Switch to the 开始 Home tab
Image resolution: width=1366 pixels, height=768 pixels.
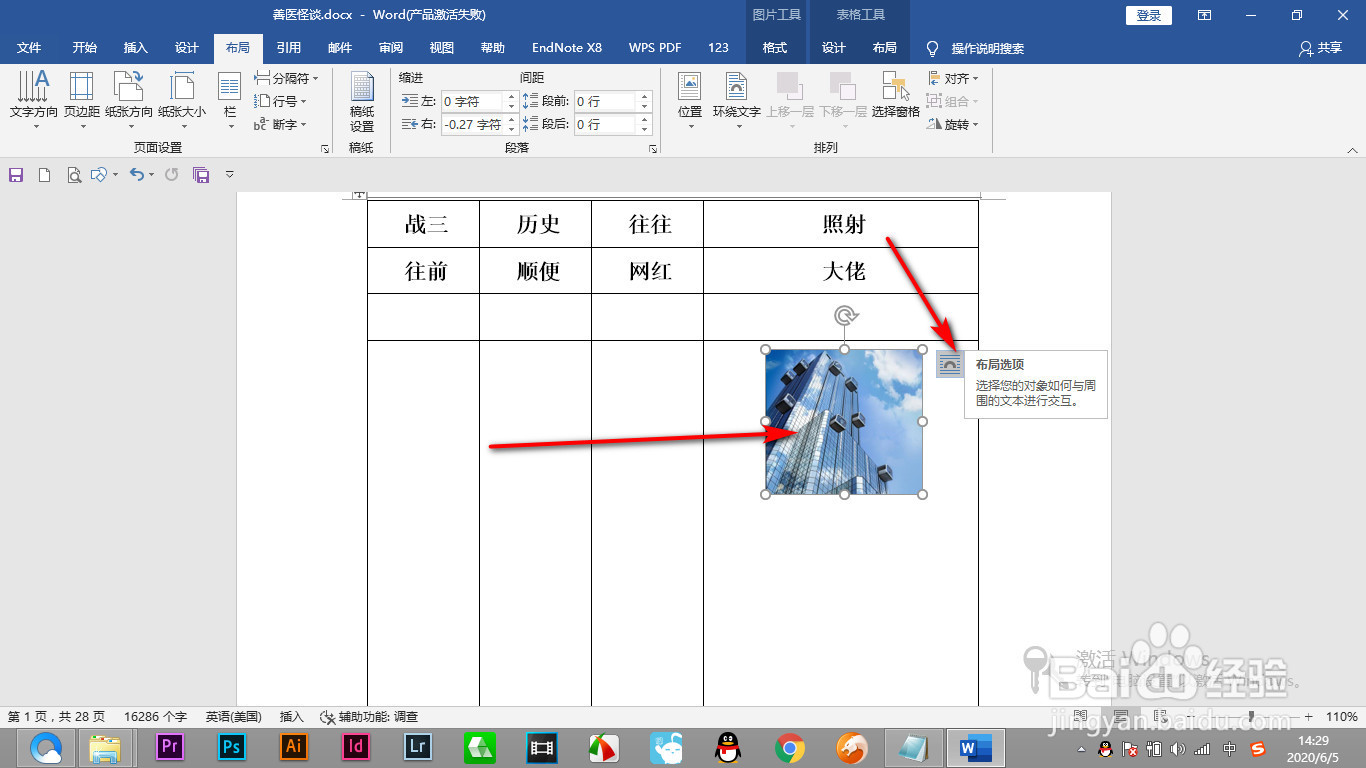coord(85,48)
